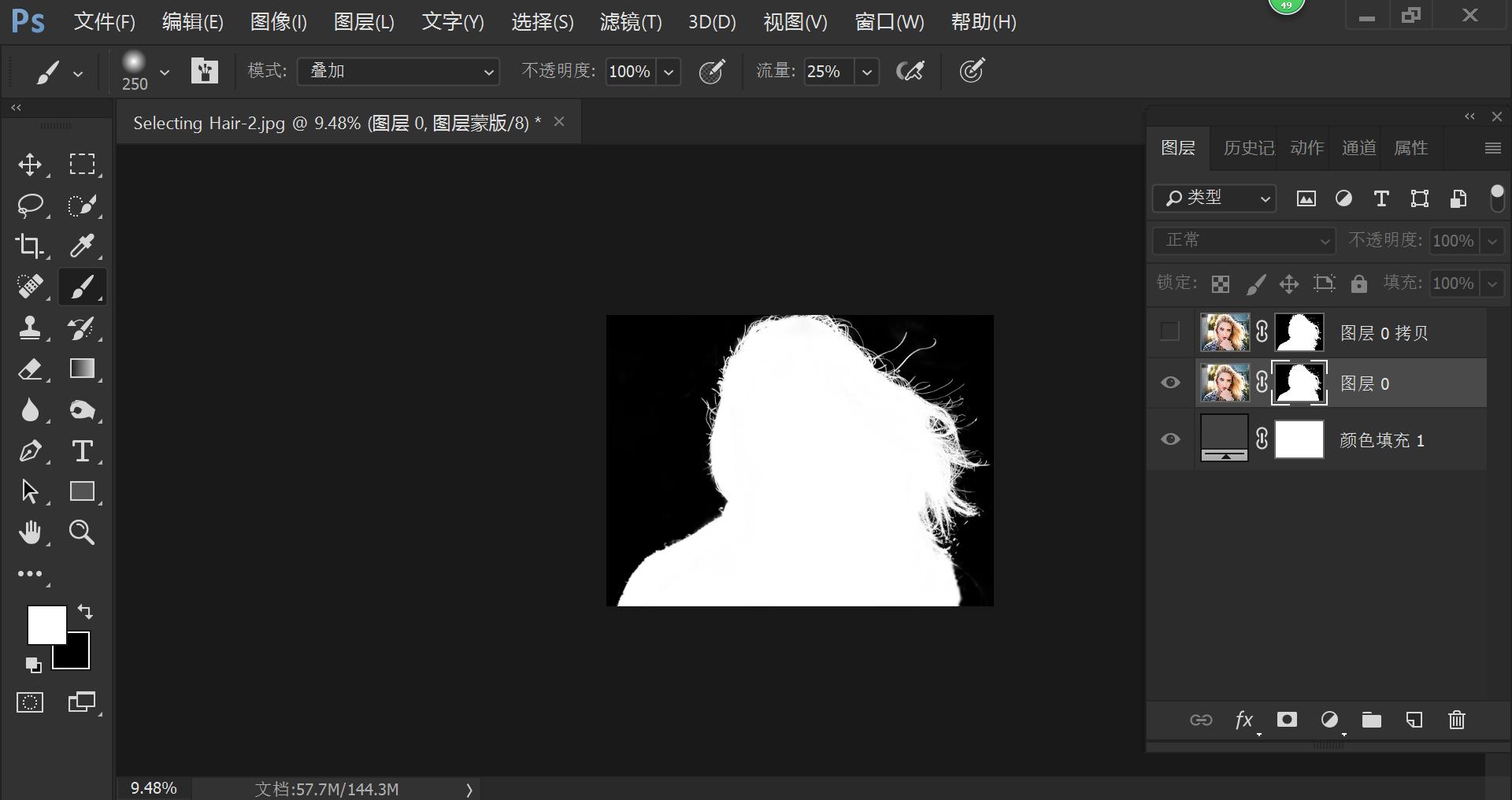Image resolution: width=1512 pixels, height=800 pixels.
Task: Select the Move tool
Action: [31, 164]
